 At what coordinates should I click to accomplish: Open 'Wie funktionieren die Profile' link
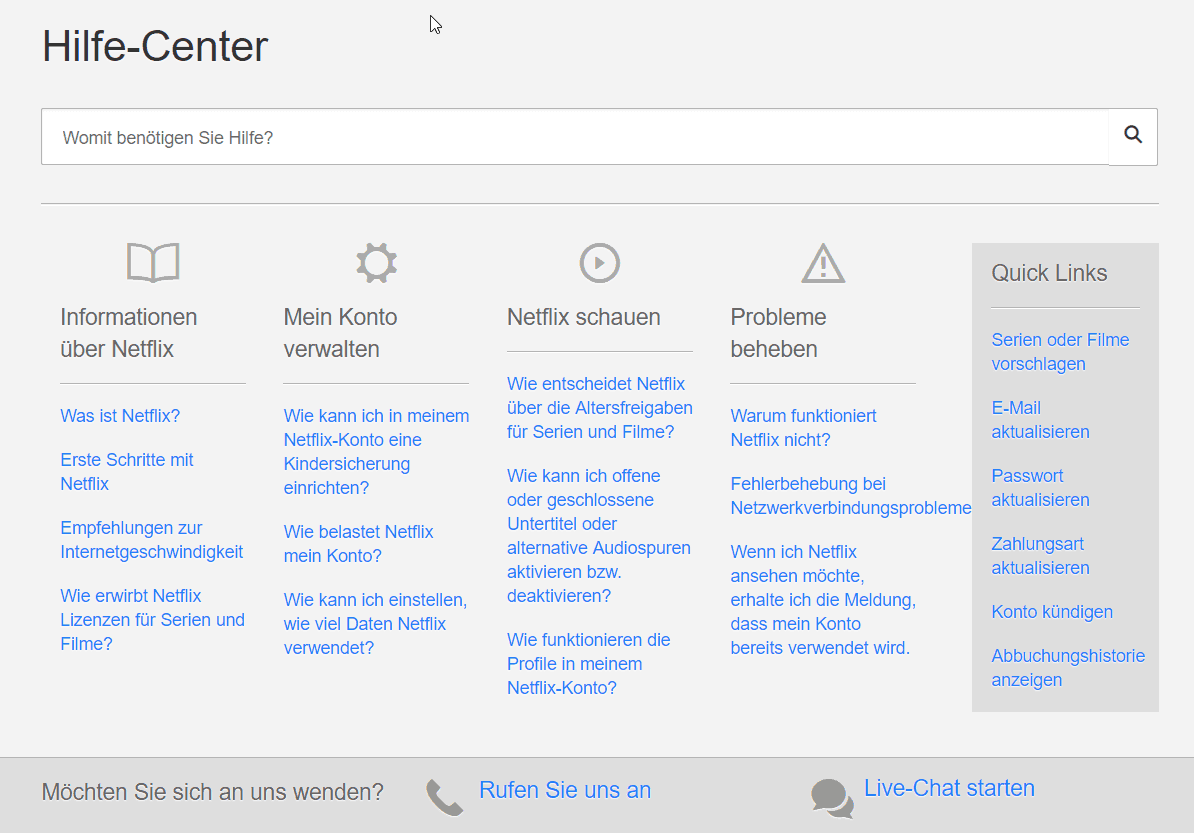click(x=589, y=664)
